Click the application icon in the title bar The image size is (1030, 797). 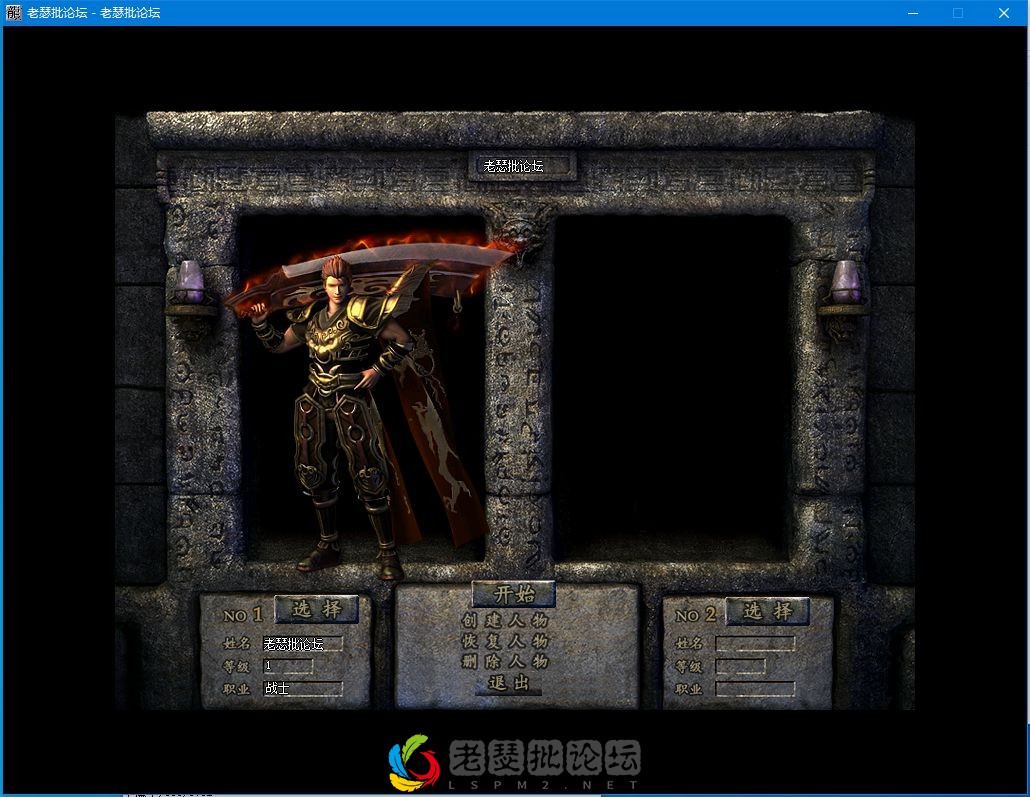(x=13, y=12)
